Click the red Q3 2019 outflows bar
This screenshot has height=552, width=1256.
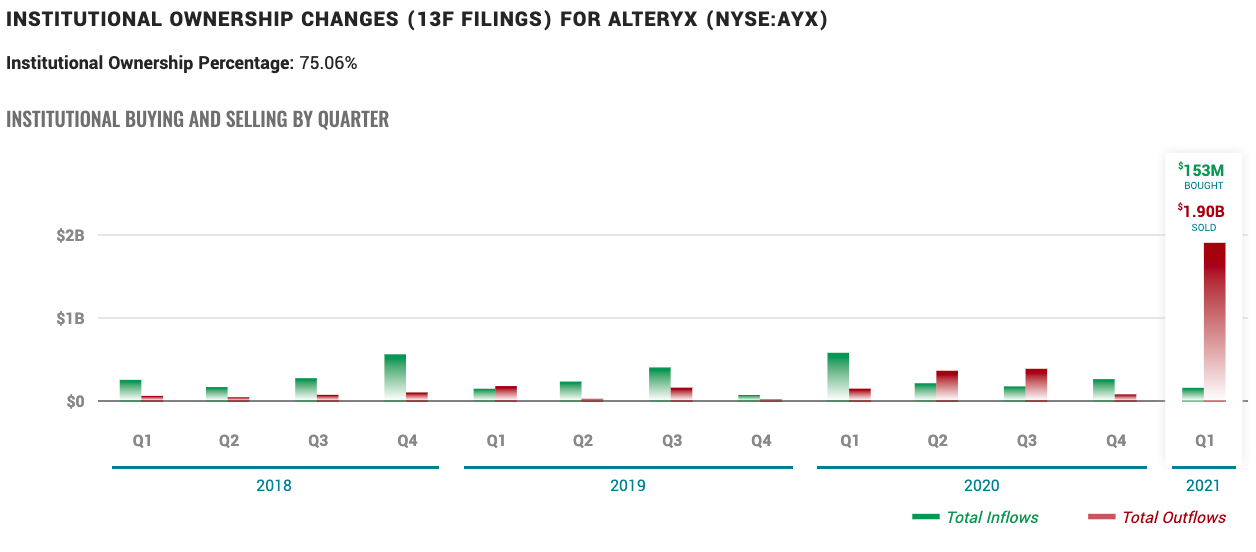click(682, 394)
